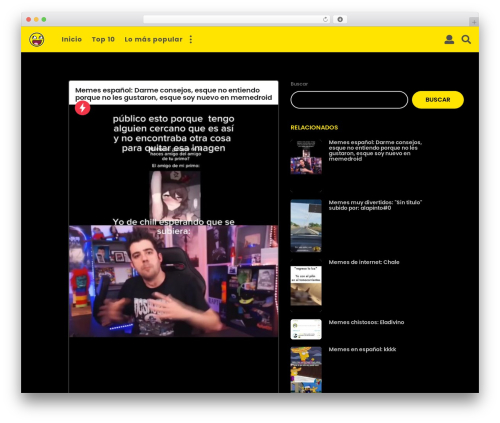The width and height of the screenshot is (500, 423).
Task: Open the user account icon
Action: pos(449,39)
